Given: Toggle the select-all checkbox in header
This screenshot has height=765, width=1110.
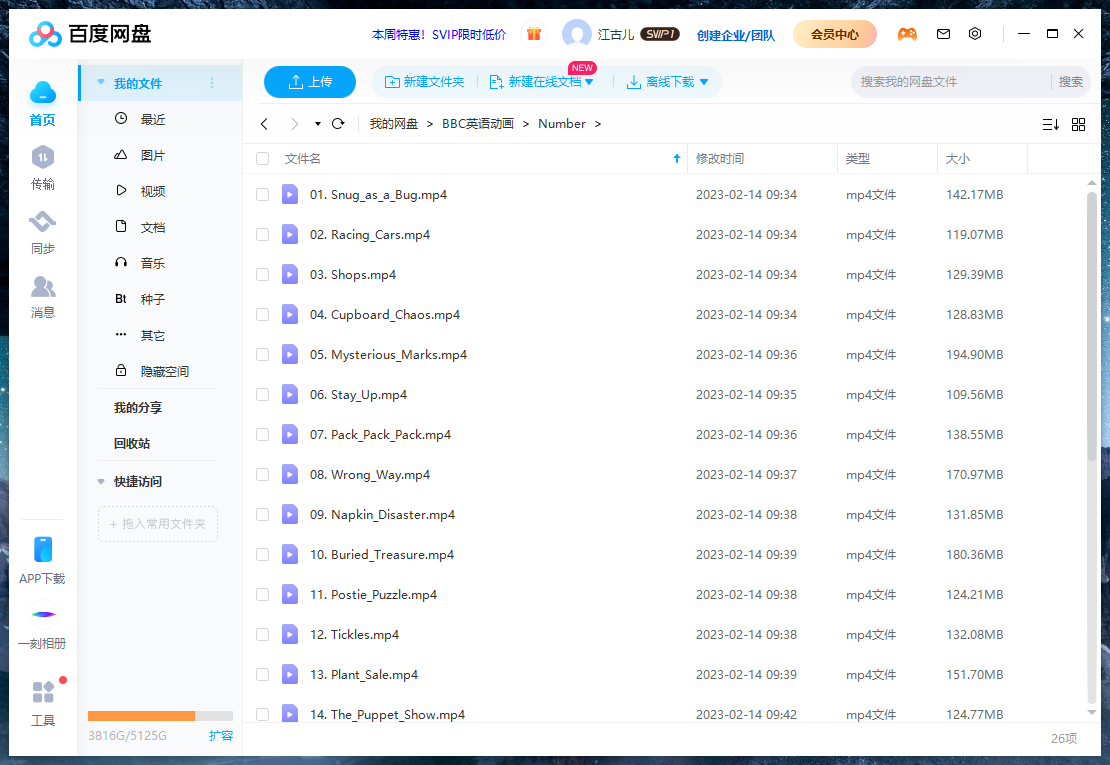Looking at the screenshot, I should (x=262, y=159).
